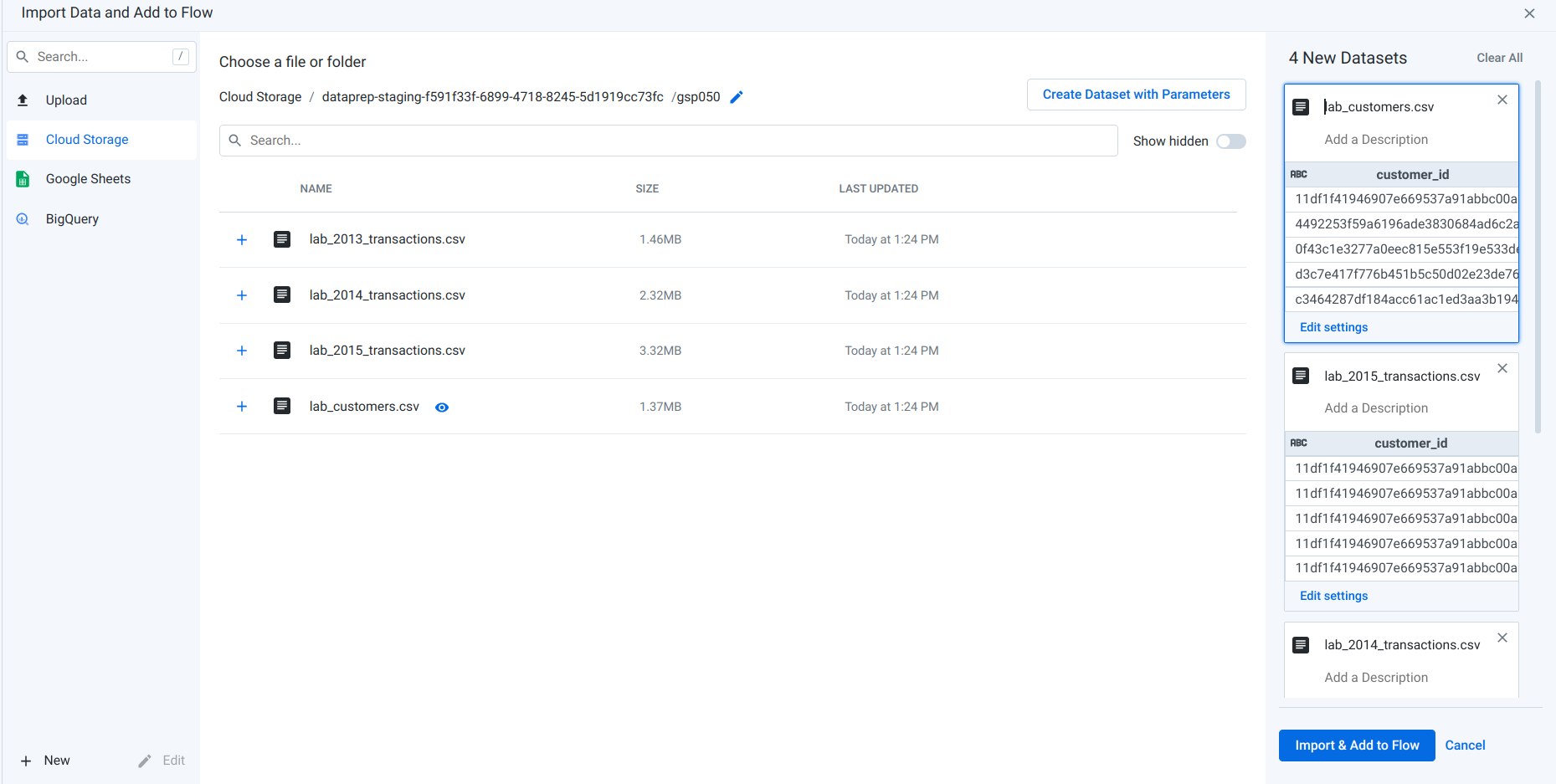The width and height of the screenshot is (1556, 784).
Task: Add lab_2013_transactions.csv with its plus icon
Action: [x=242, y=239]
